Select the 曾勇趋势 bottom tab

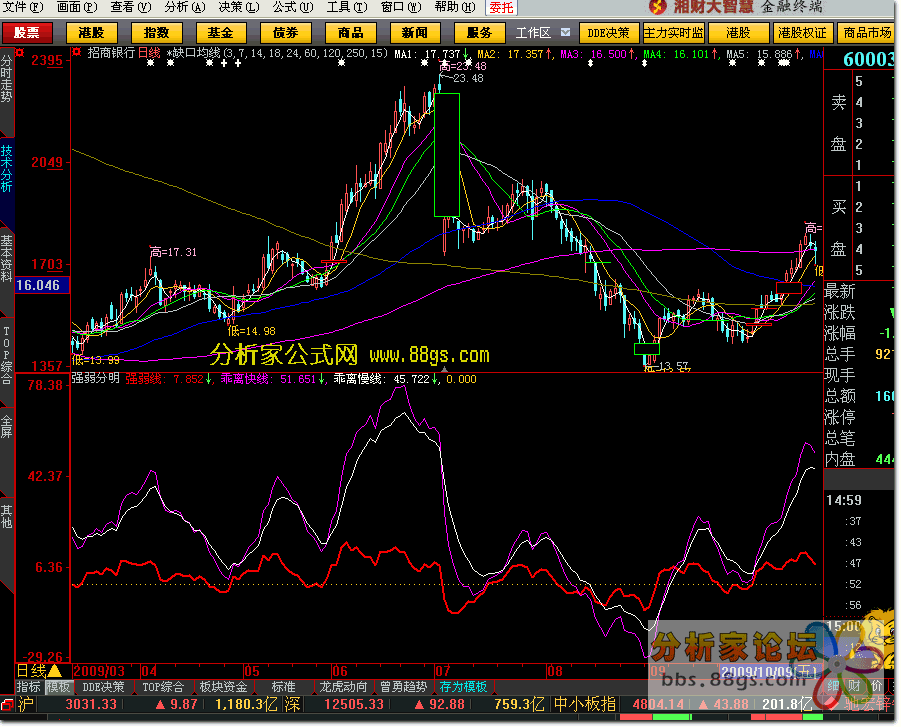coord(403,687)
